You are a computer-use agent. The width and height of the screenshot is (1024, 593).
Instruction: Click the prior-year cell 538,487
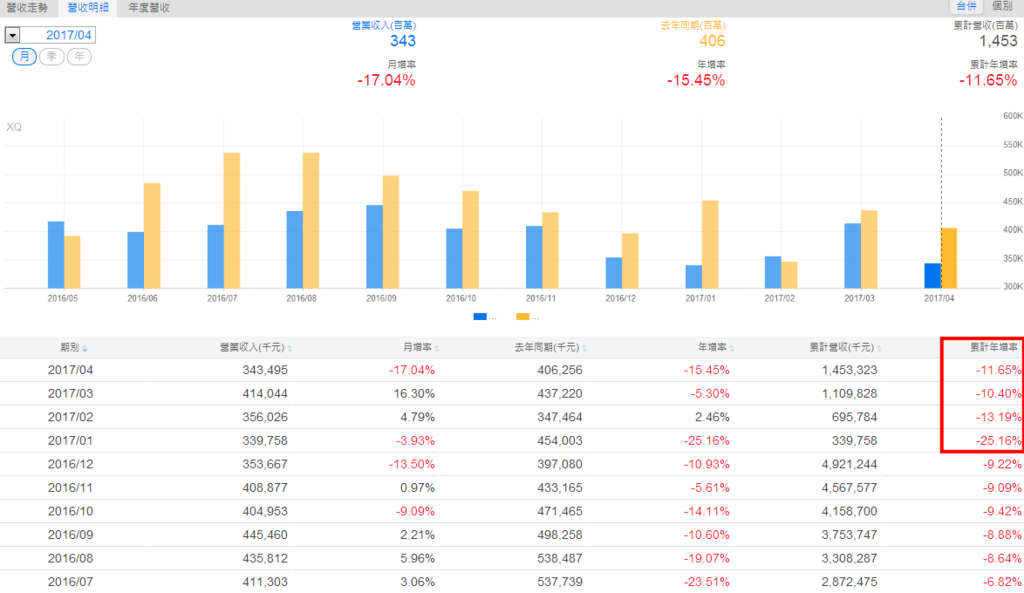point(560,558)
